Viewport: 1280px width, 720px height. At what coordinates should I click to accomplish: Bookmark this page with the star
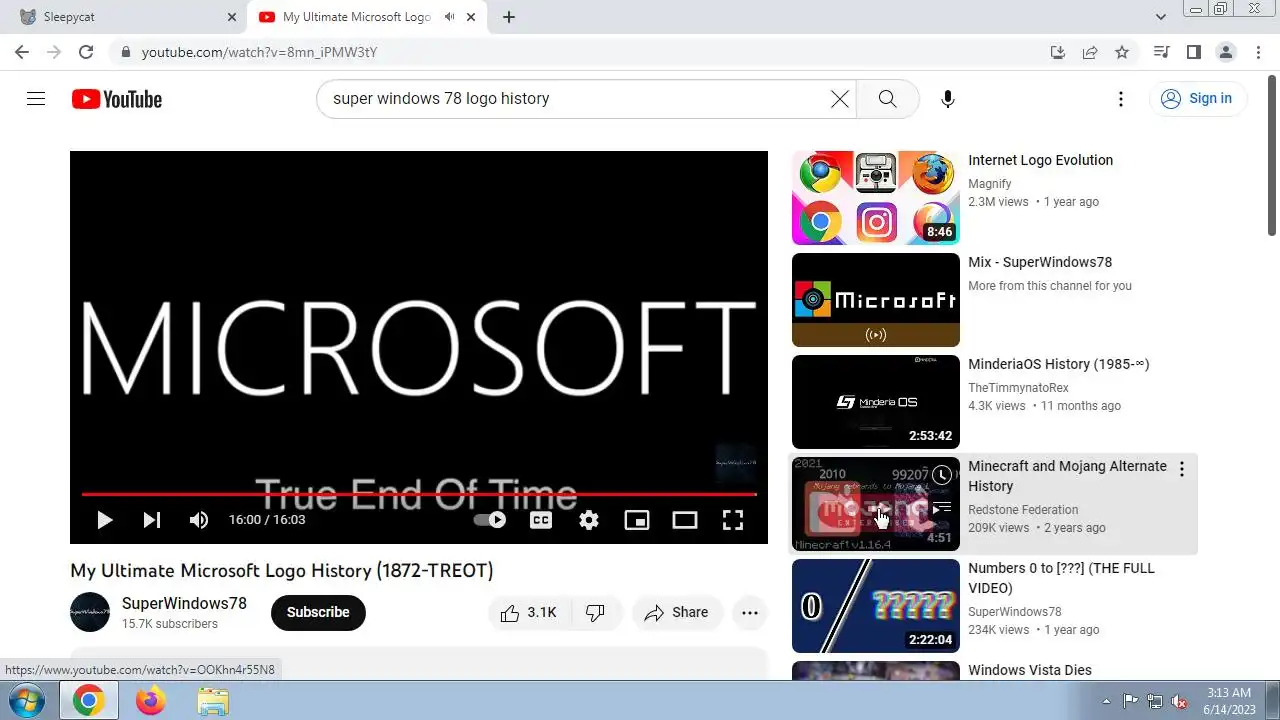[x=1122, y=52]
